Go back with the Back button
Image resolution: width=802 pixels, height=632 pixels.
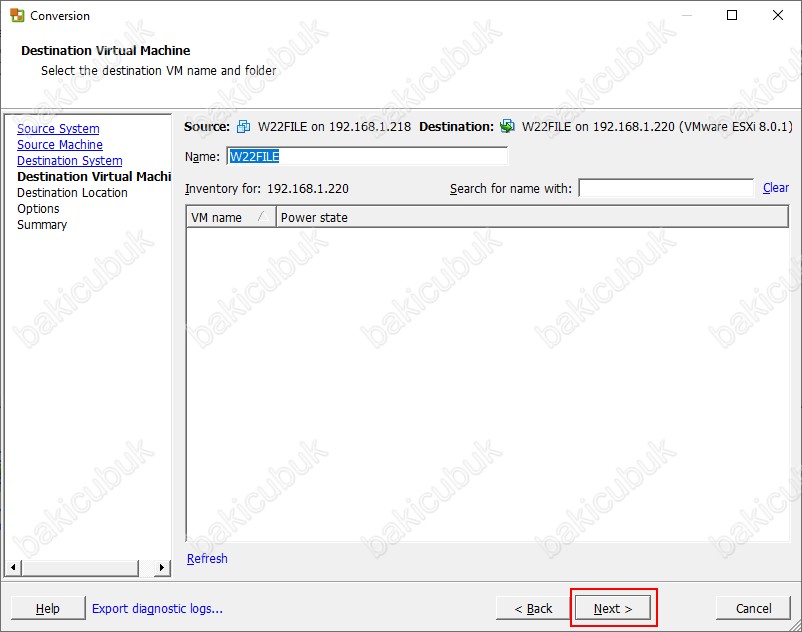coord(533,608)
